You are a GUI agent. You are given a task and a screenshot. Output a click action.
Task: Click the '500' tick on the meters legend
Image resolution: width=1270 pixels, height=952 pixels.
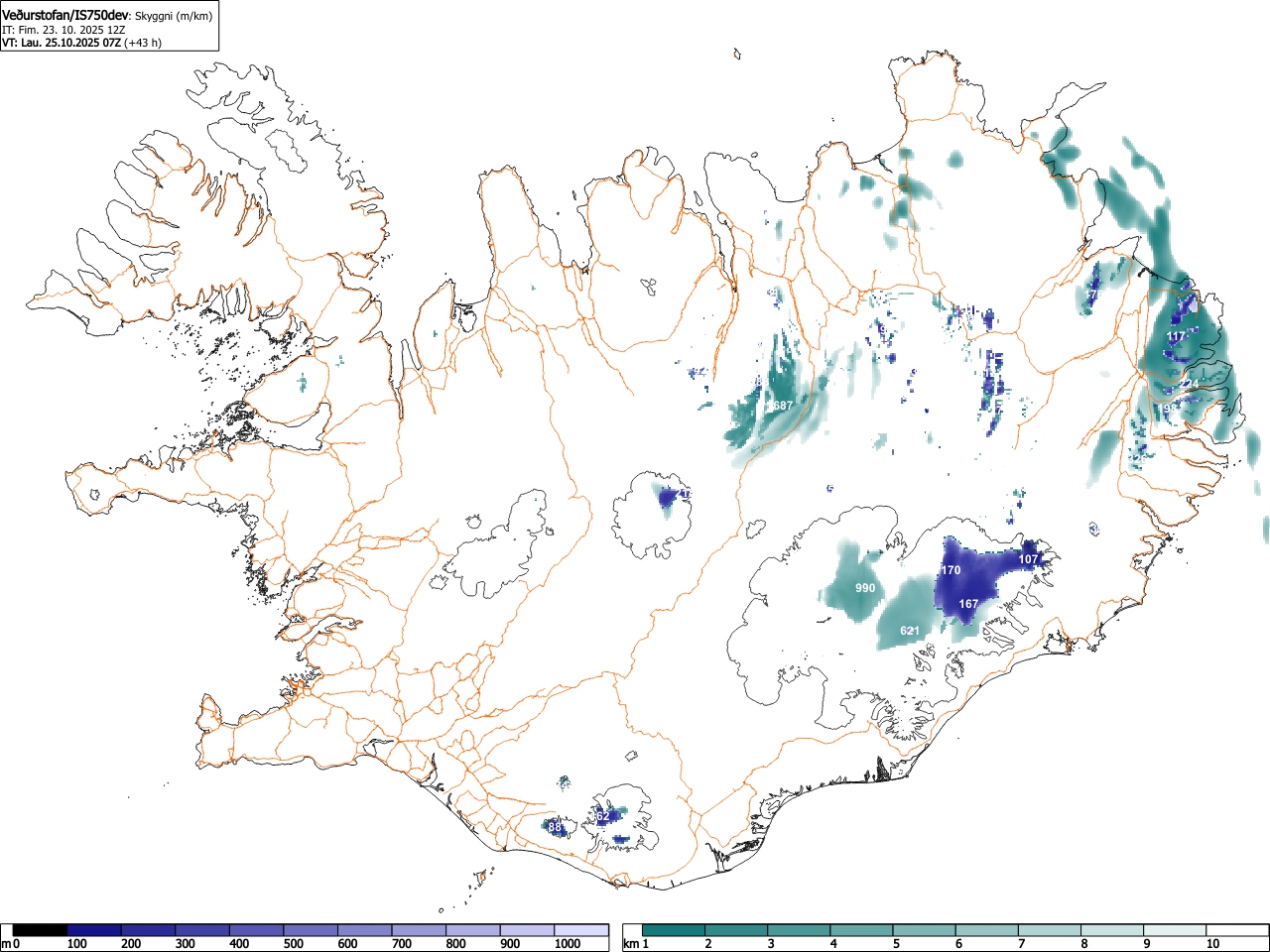294,944
